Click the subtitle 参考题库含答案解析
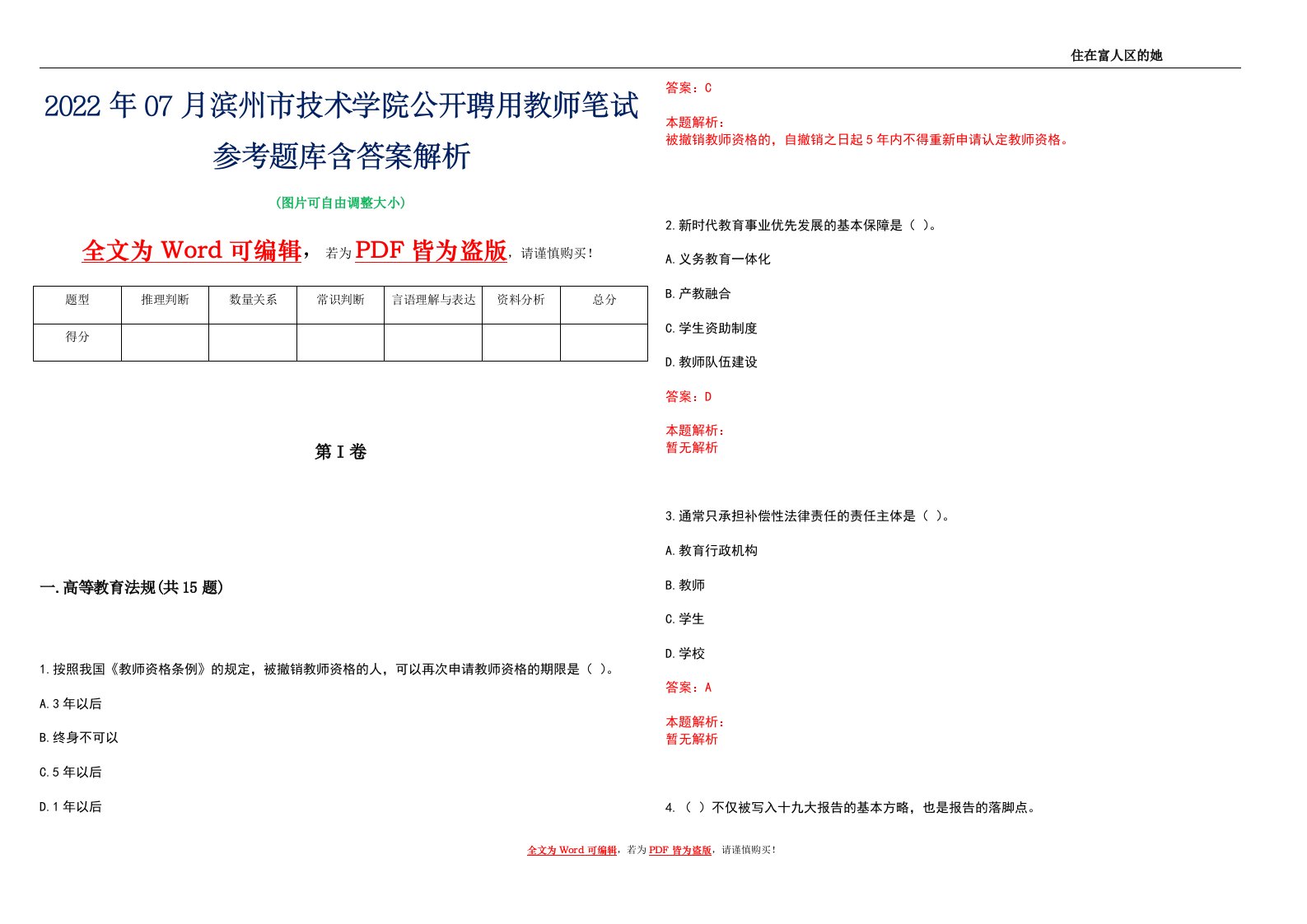1307x924 pixels. [341, 156]
